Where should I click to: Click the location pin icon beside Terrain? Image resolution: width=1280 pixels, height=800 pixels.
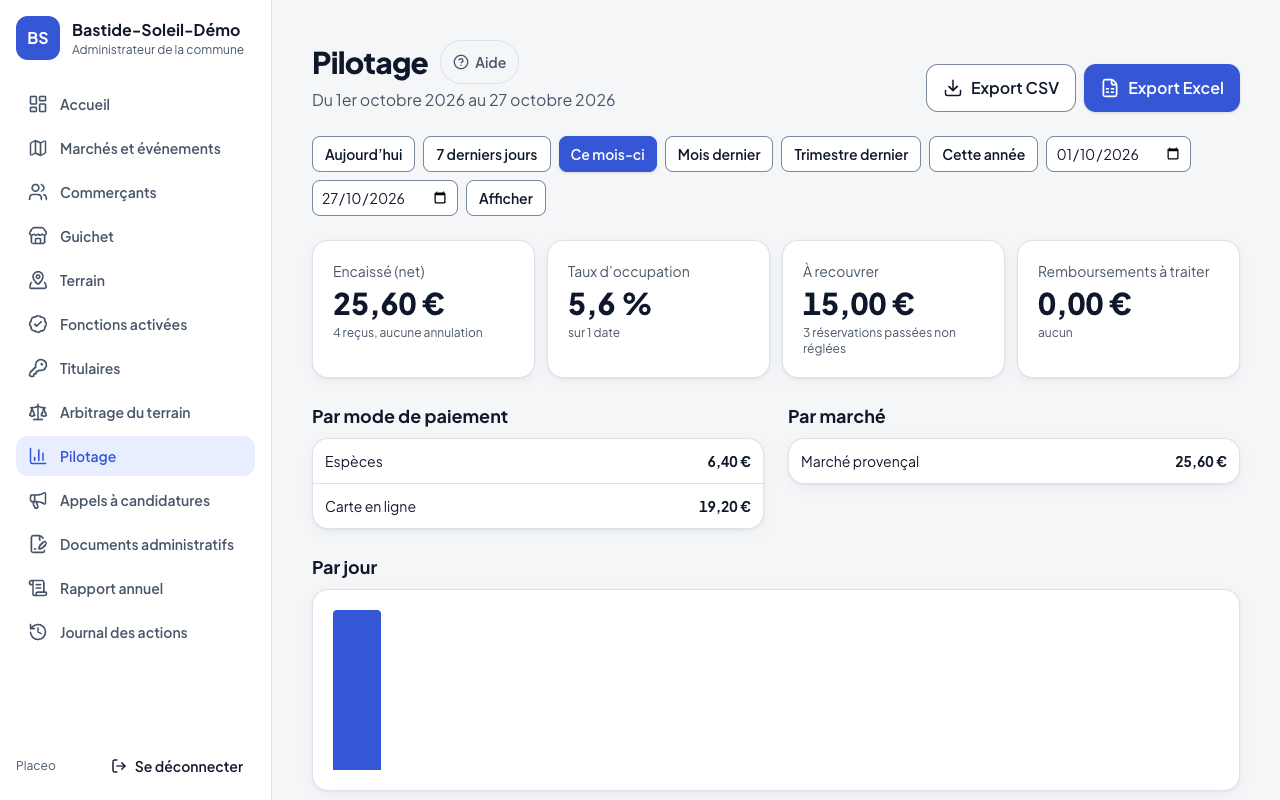pyautogui.click(x=38, y=280)
